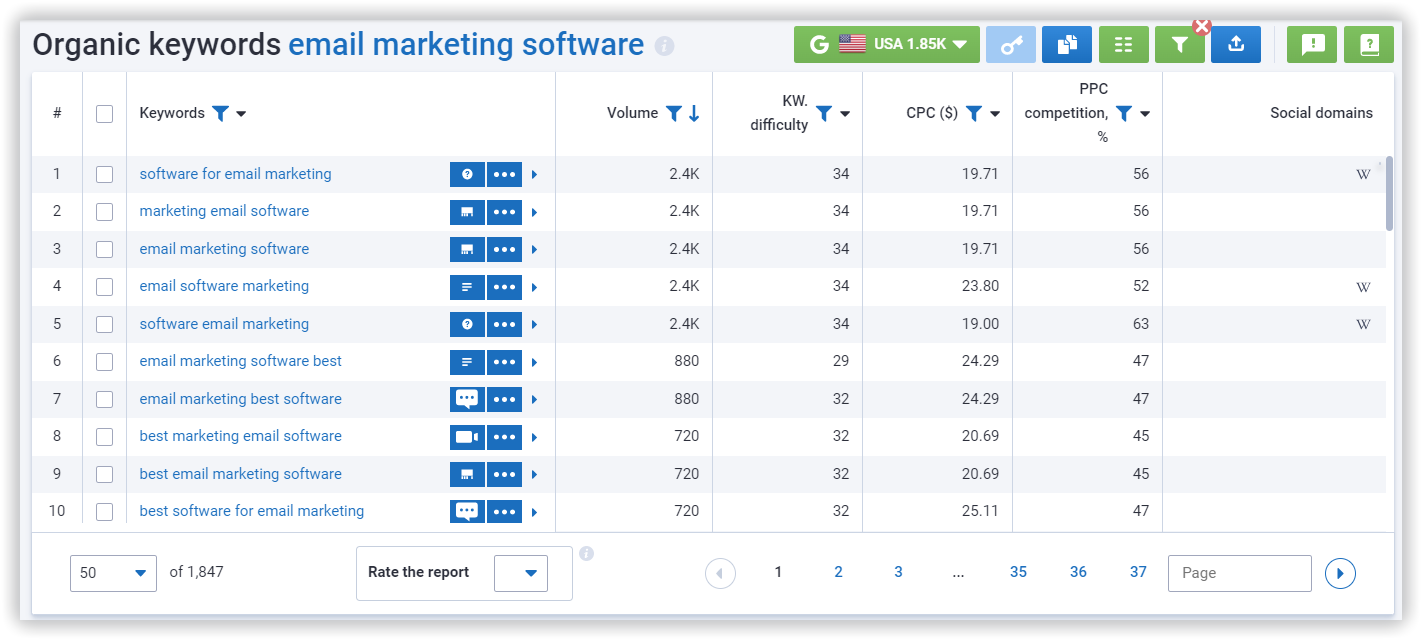Screen dimensions: 1422x640
Task: Click video icon for 'best marketing email software'
Action: [x=467, y=436]
